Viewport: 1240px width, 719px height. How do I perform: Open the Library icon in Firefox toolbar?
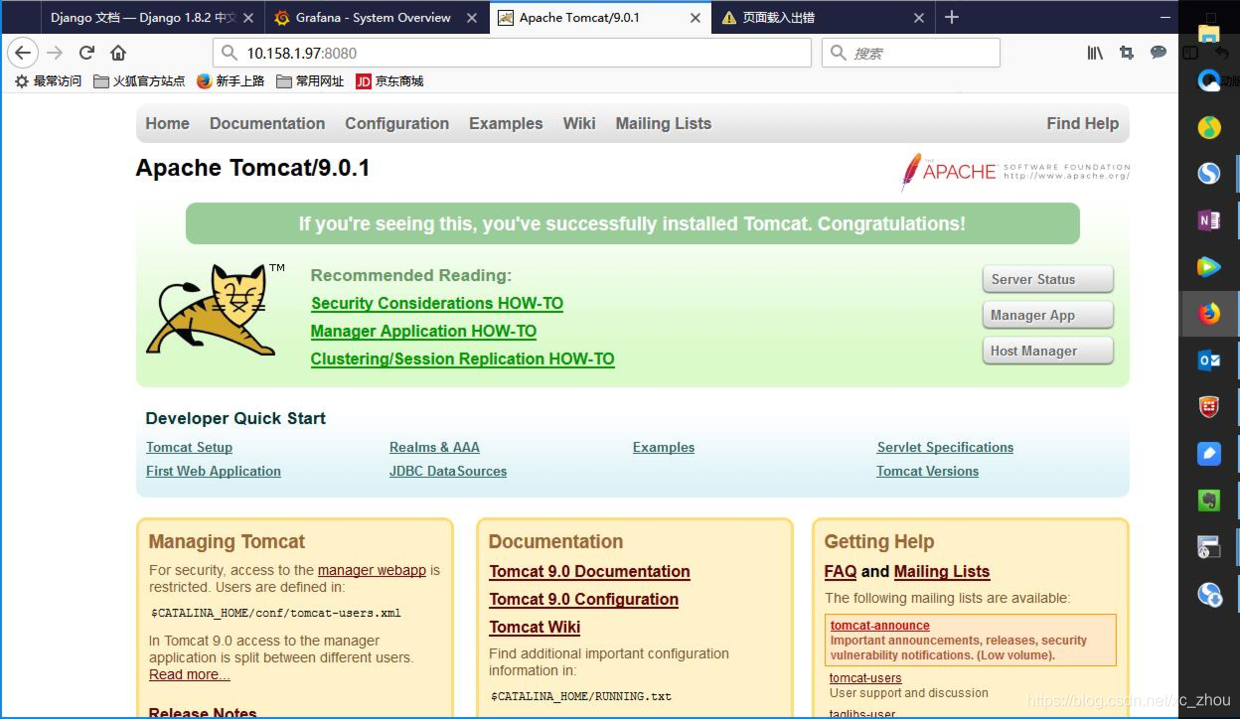pyautogui.click(x=1095, y=53)
